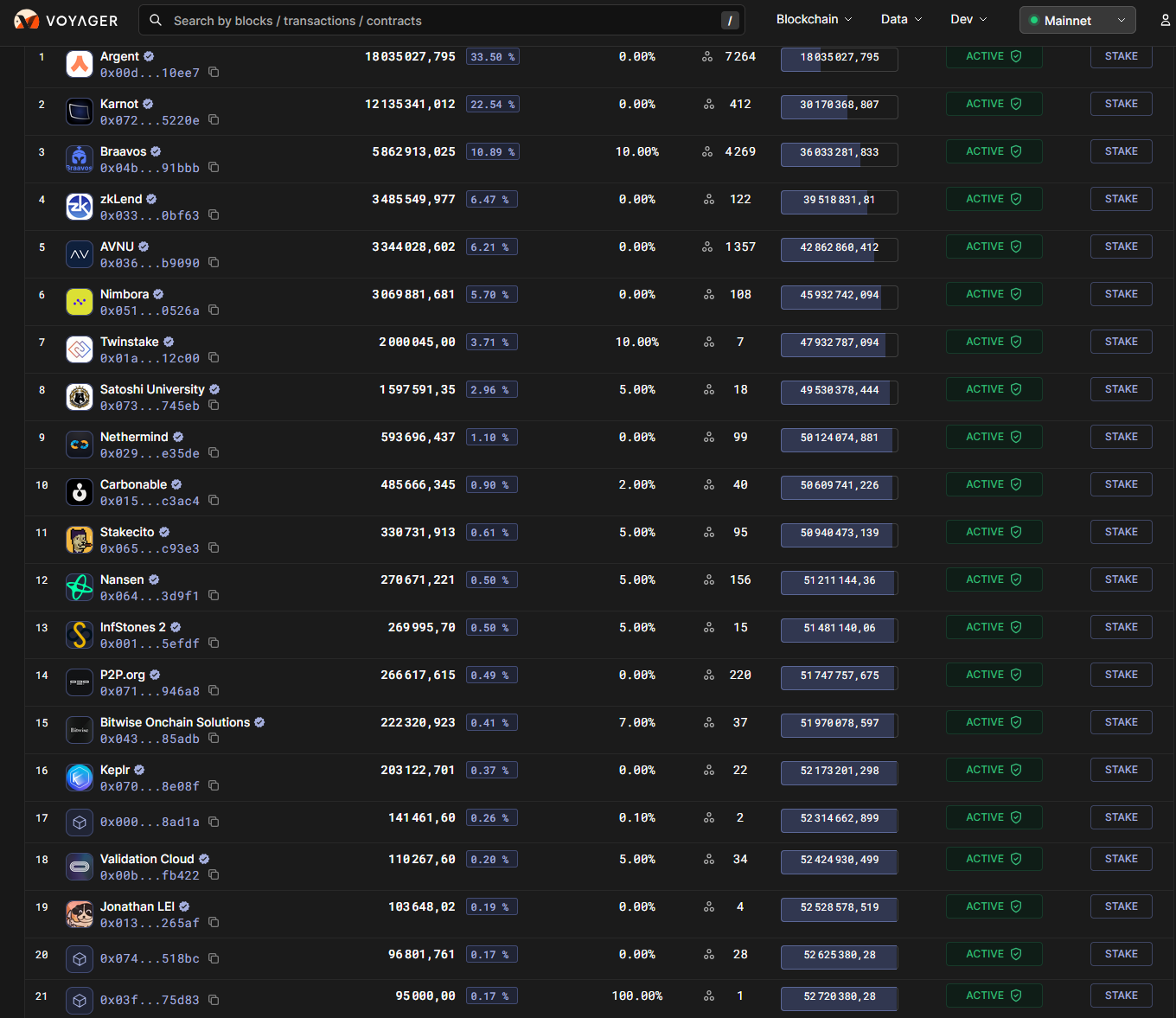Copy Carbonable address 0x015...c3ac4
The width and height of the screenshot is (1176, 1018).
(214, 501)
